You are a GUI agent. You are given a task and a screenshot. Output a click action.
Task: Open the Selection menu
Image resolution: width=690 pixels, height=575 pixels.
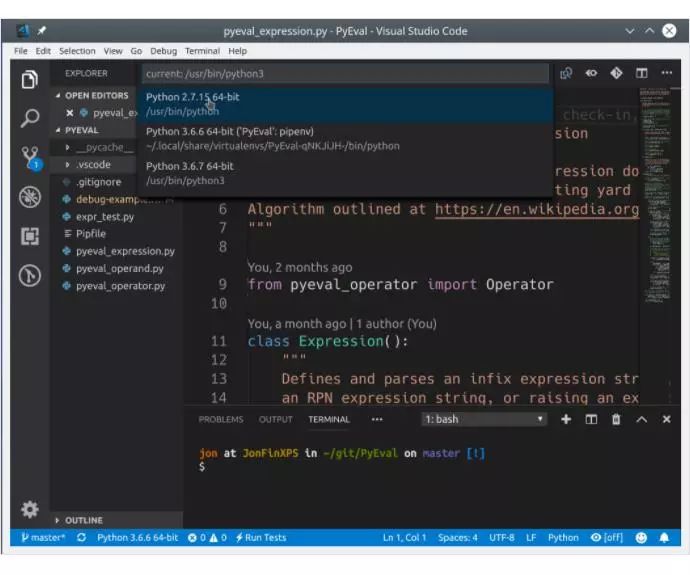tap(77, 51)
